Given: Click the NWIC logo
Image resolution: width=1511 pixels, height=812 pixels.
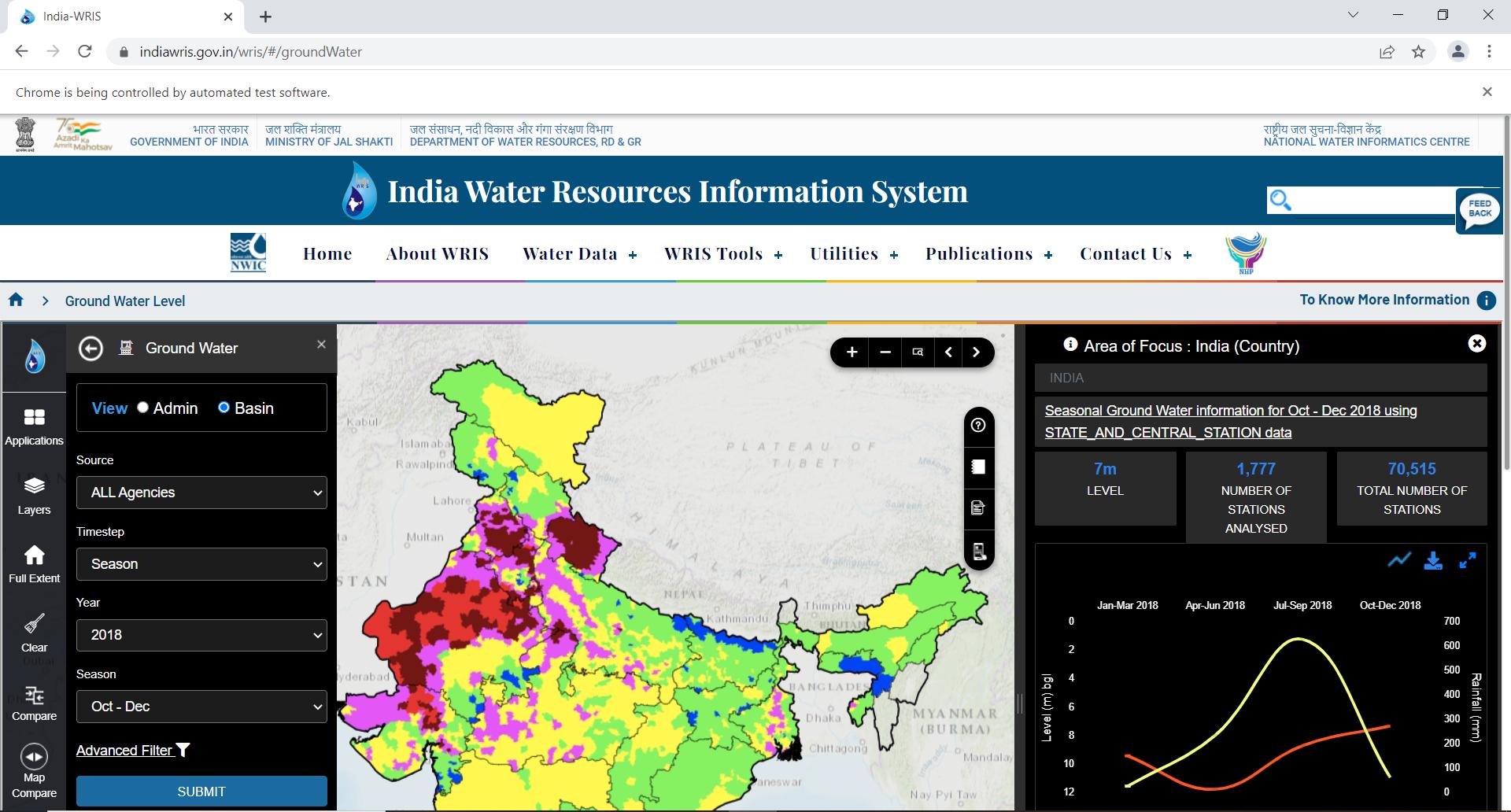Looking at the screenshot, I should tap(248, 253).
